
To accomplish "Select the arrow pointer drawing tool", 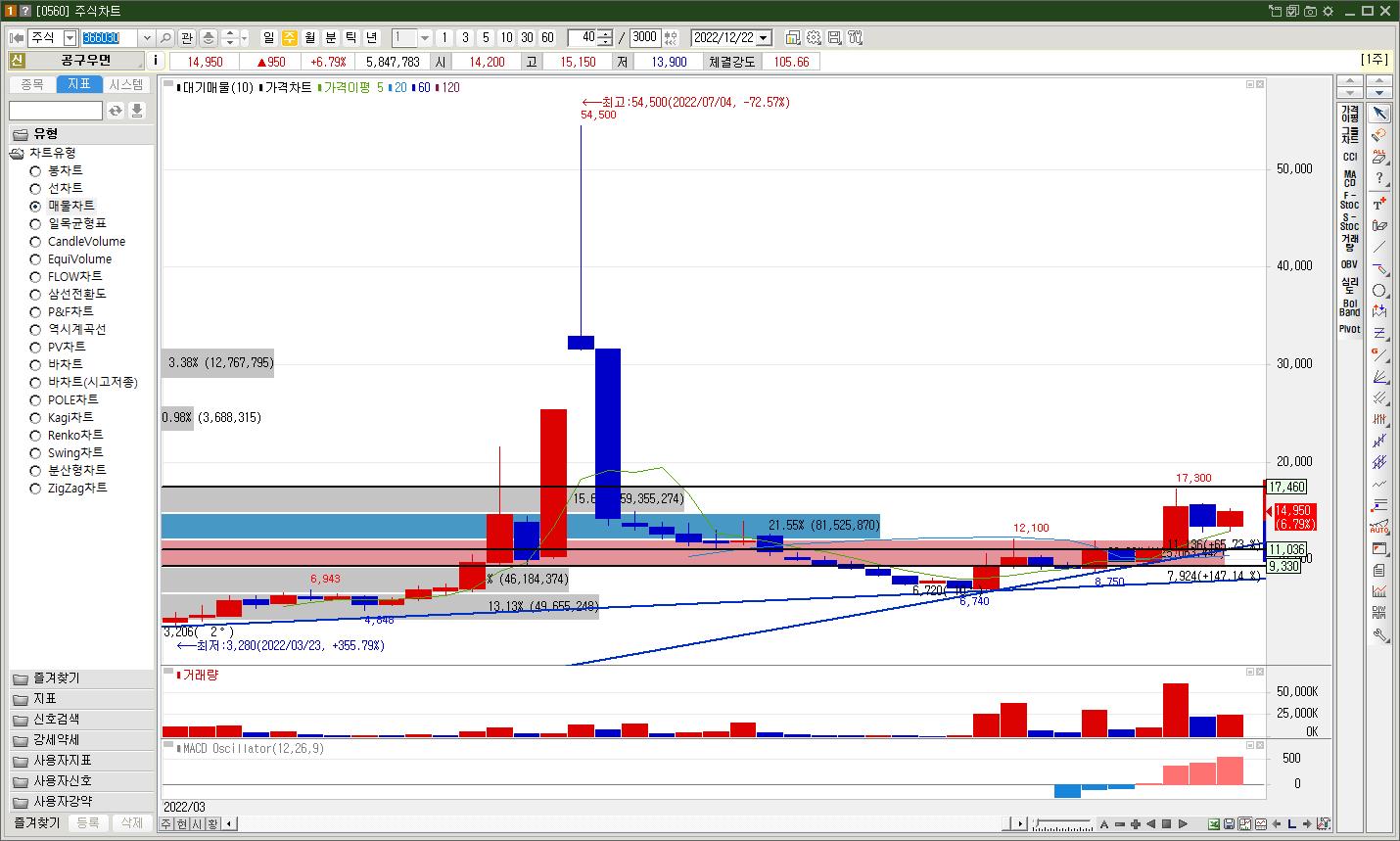I will [x=1379, y=114].
